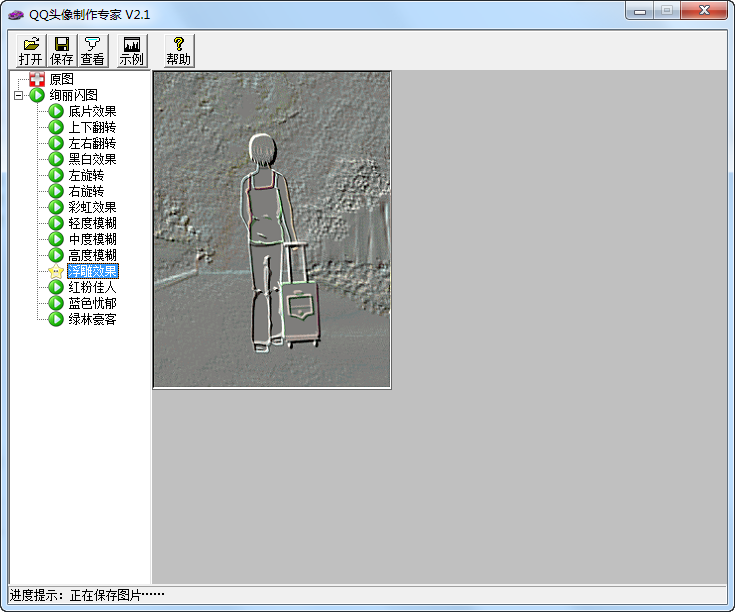Choose the 红粉佳人 effect

tap(92, 287)
